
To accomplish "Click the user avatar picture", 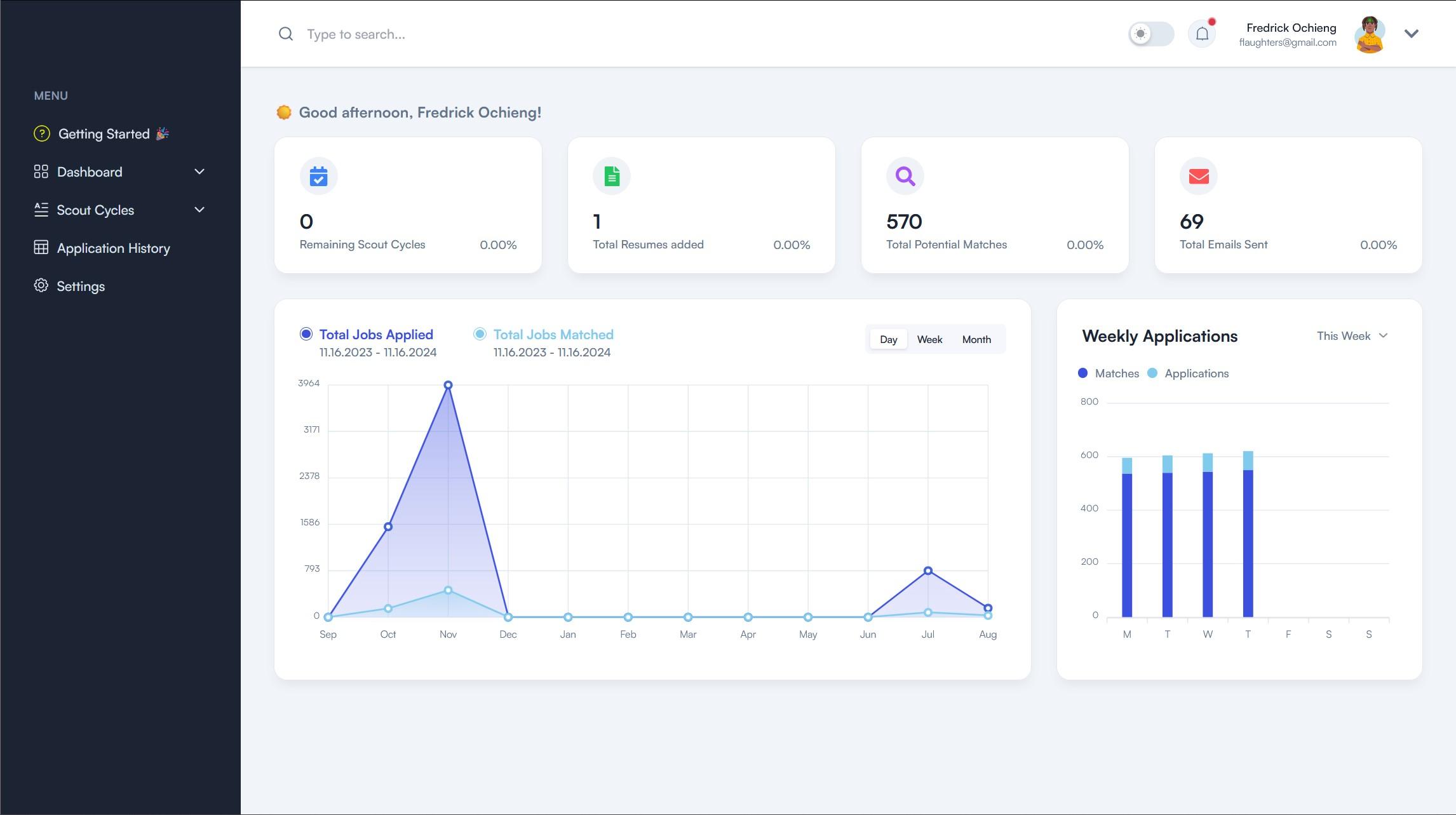I will click(1370, 34).
